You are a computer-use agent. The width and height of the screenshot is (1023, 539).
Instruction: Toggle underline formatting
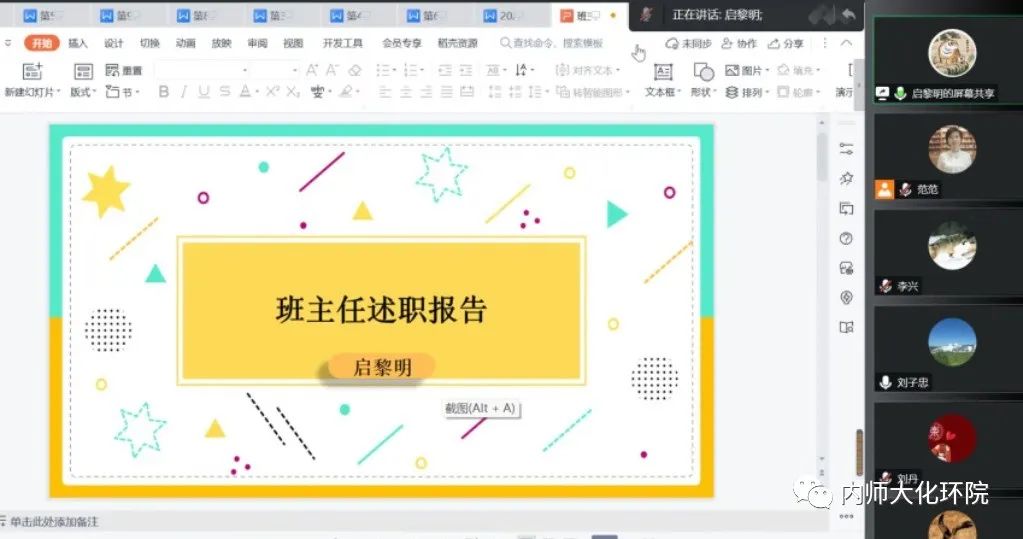(x=204, y=92)
